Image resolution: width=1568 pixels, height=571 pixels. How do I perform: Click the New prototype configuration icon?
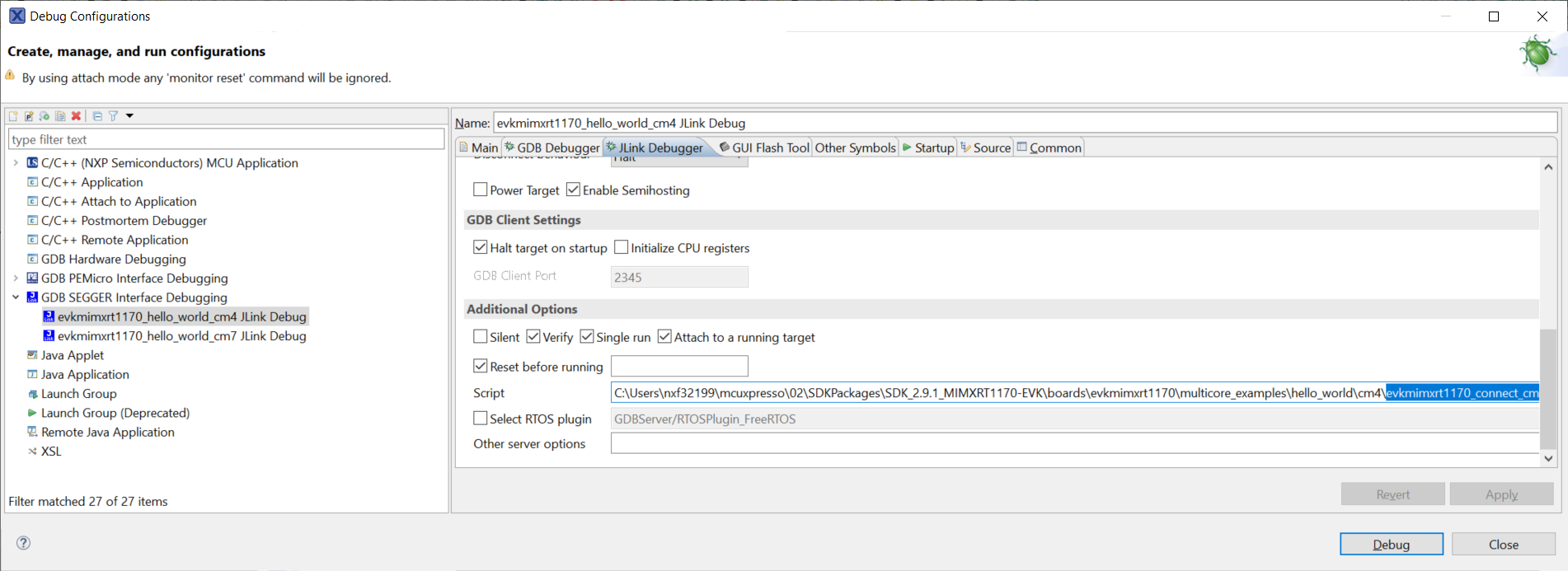[x=29, y=116]
